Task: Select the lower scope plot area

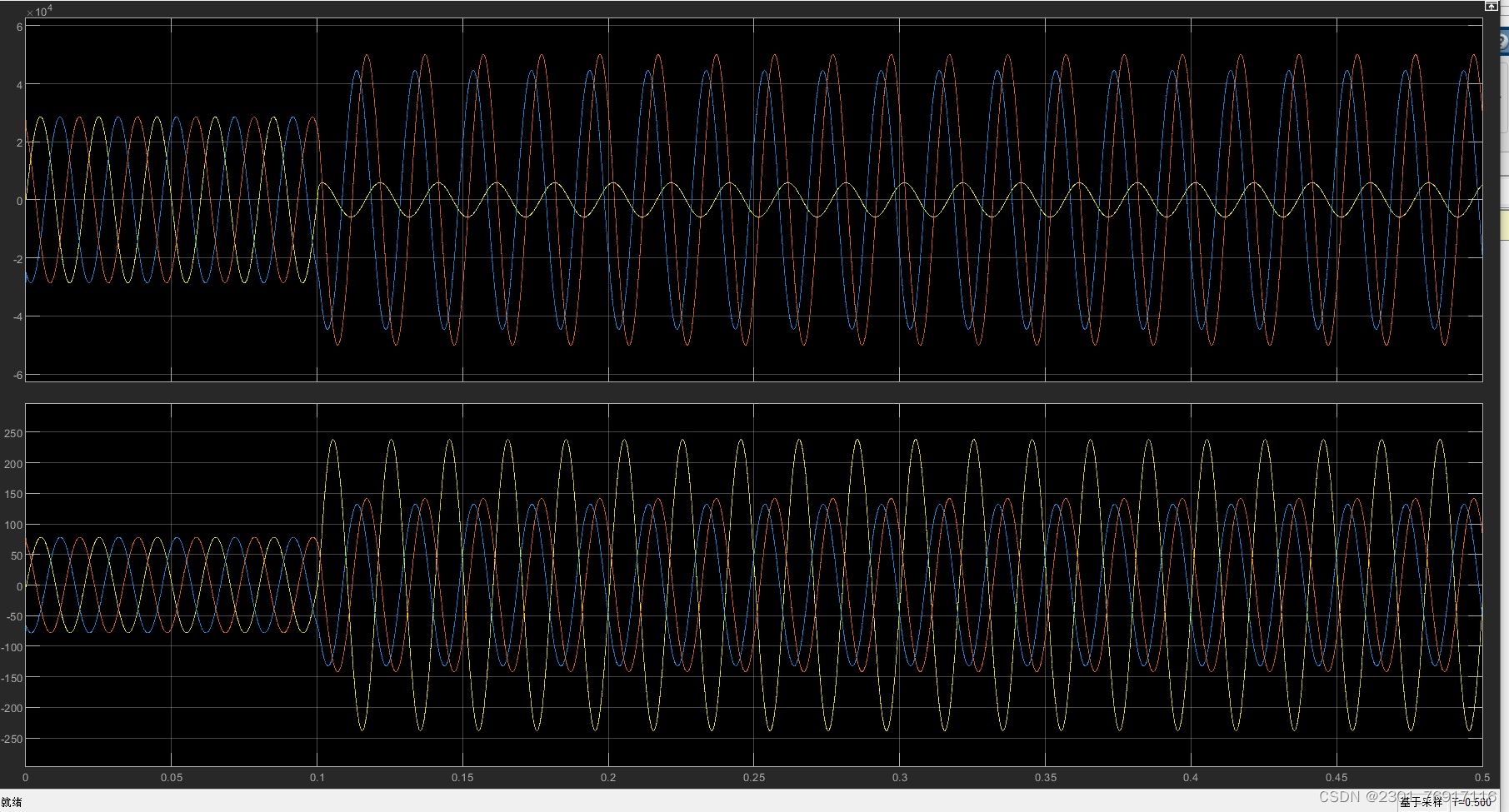Action: pyautogui.click(x=754, y=585)
